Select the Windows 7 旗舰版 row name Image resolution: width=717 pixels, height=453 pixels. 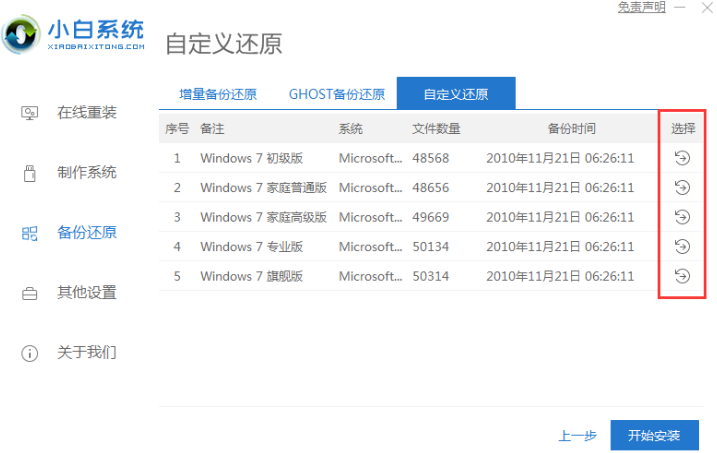pos(251,276)
